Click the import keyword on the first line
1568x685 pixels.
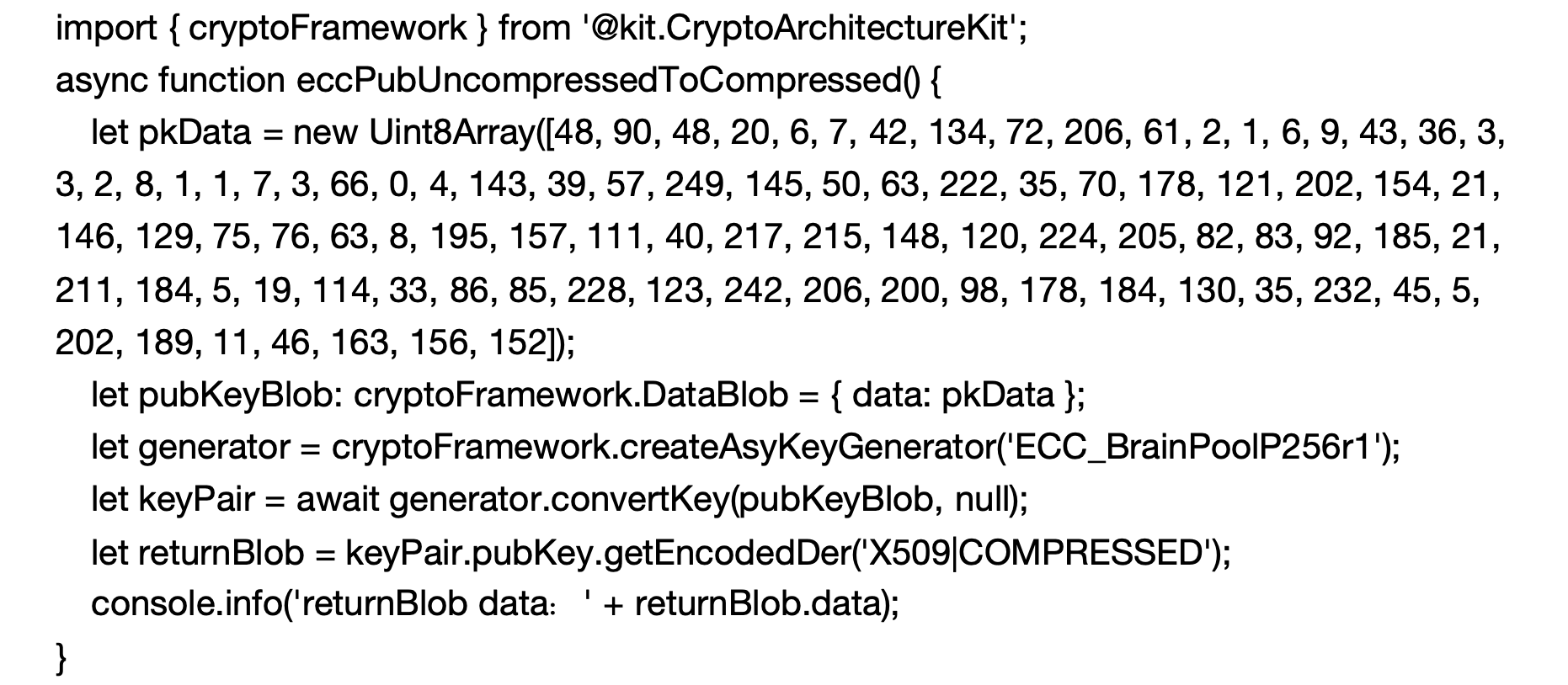[100, 29]
